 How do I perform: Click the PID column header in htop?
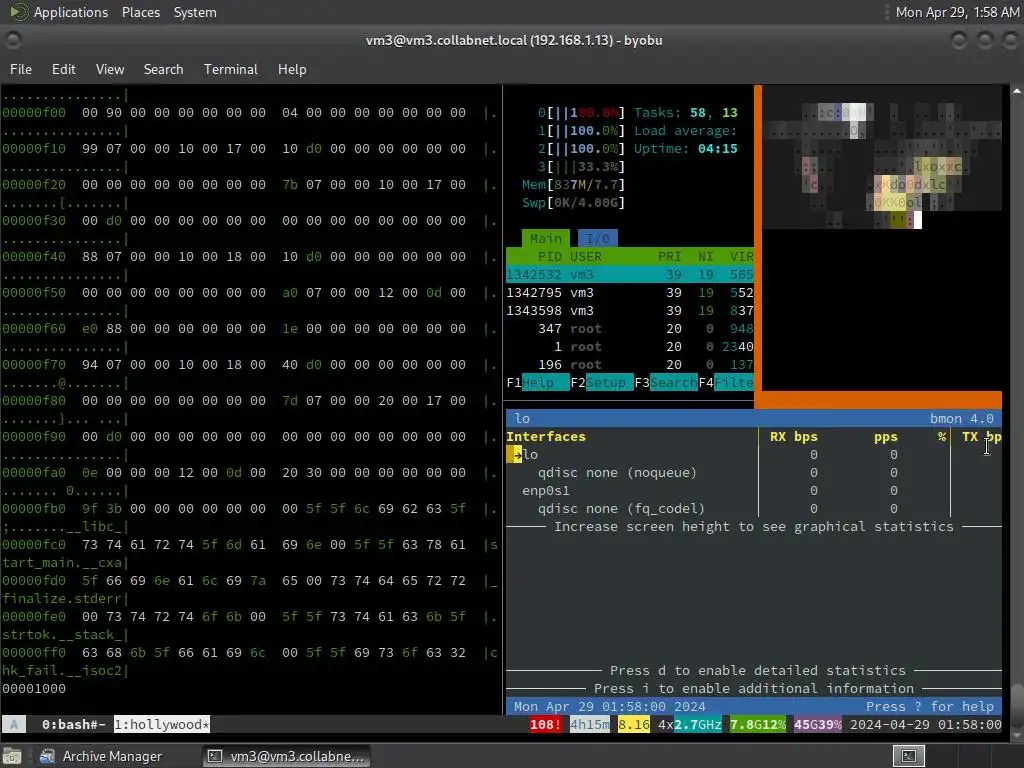tap(549, 257)
